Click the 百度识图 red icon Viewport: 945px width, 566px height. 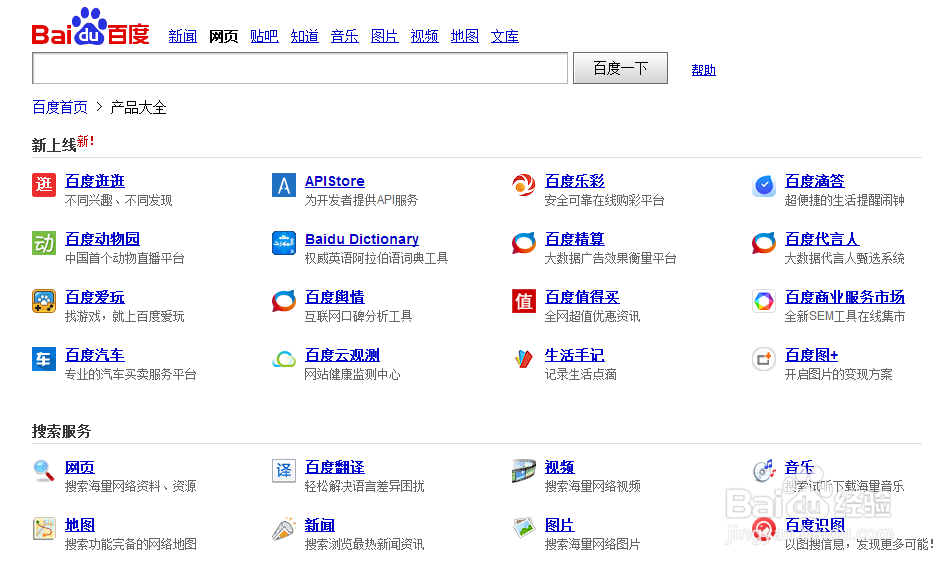pos(764,529)
